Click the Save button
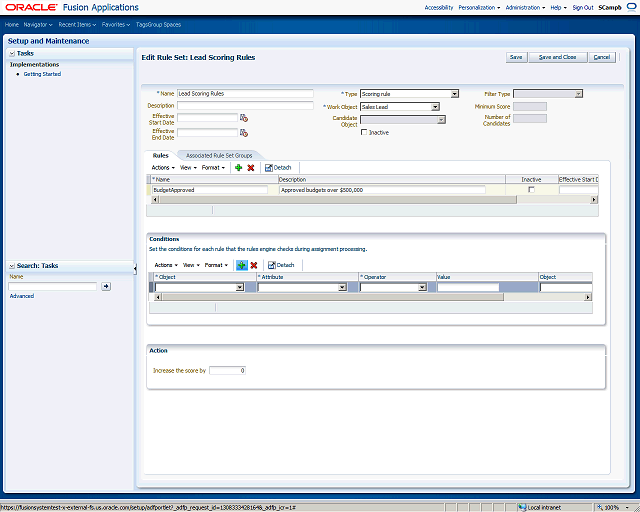 point(516,57)
